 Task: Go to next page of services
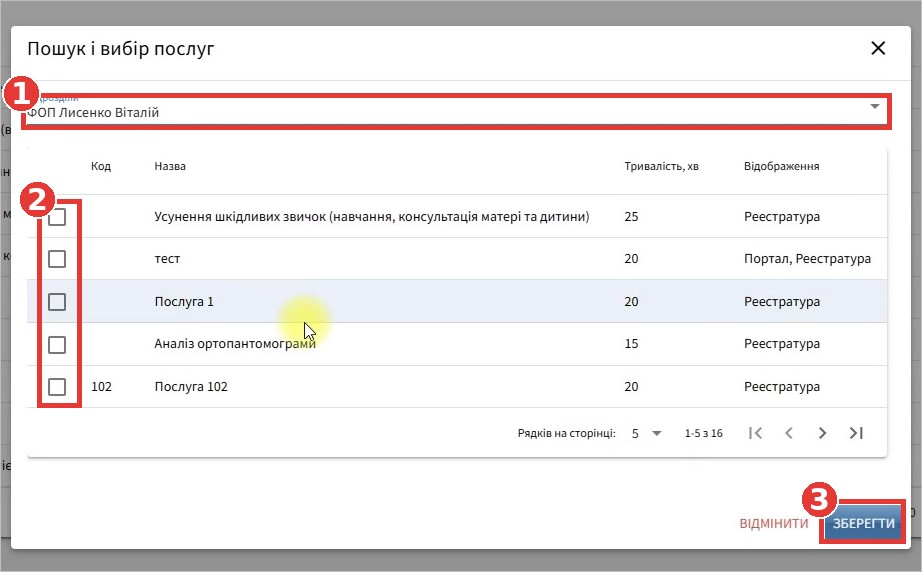823,433
